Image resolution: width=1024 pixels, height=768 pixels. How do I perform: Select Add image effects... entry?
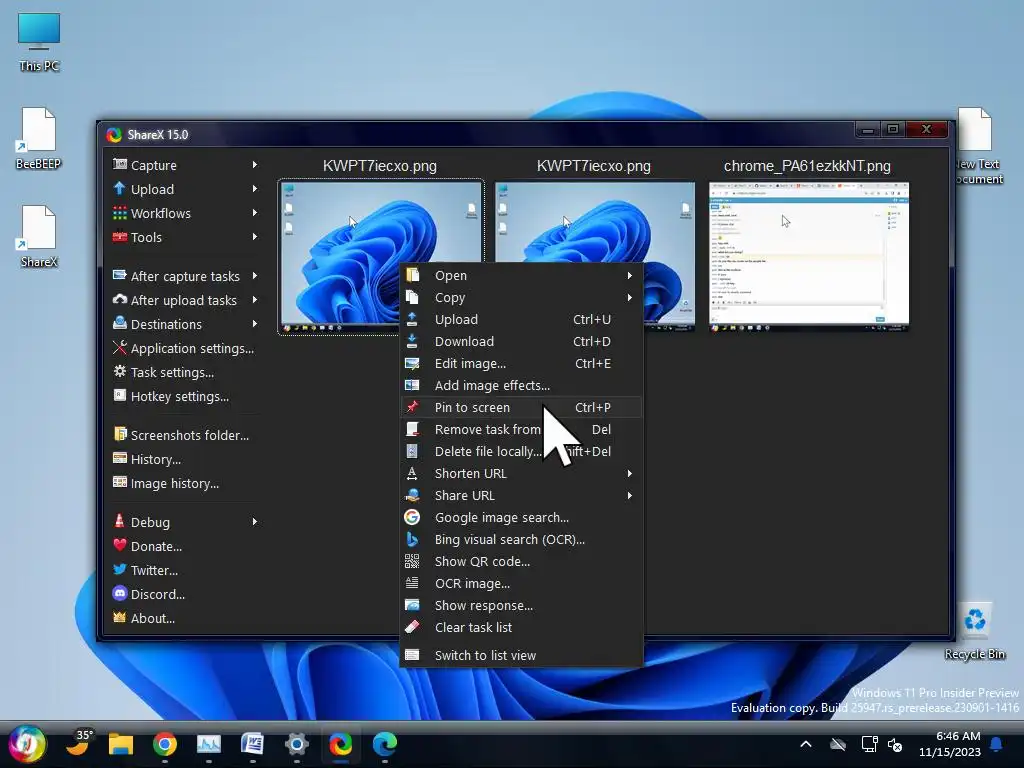(520, 385)
